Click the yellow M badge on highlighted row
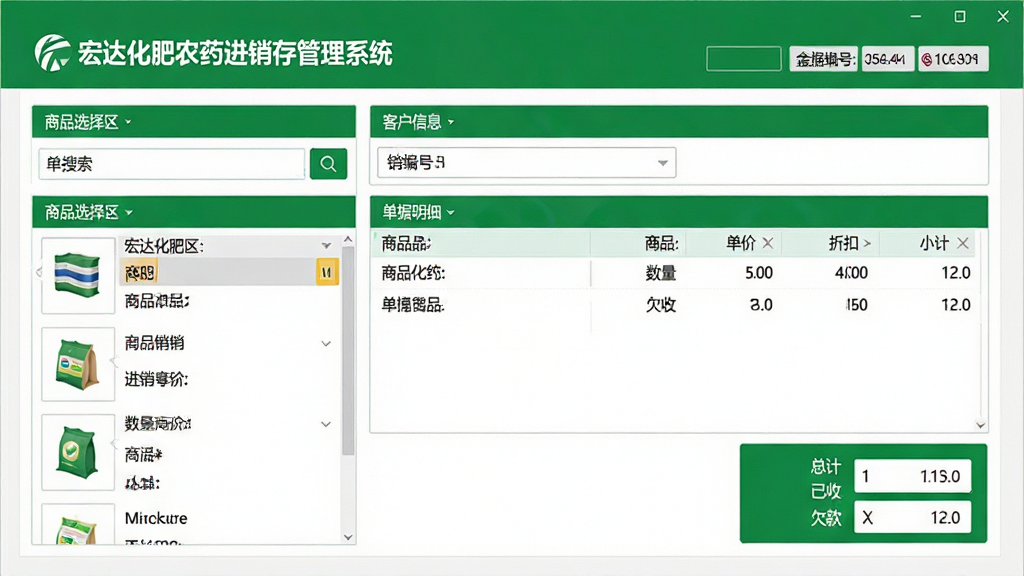 pyautogui.click(x=327, y=272)
